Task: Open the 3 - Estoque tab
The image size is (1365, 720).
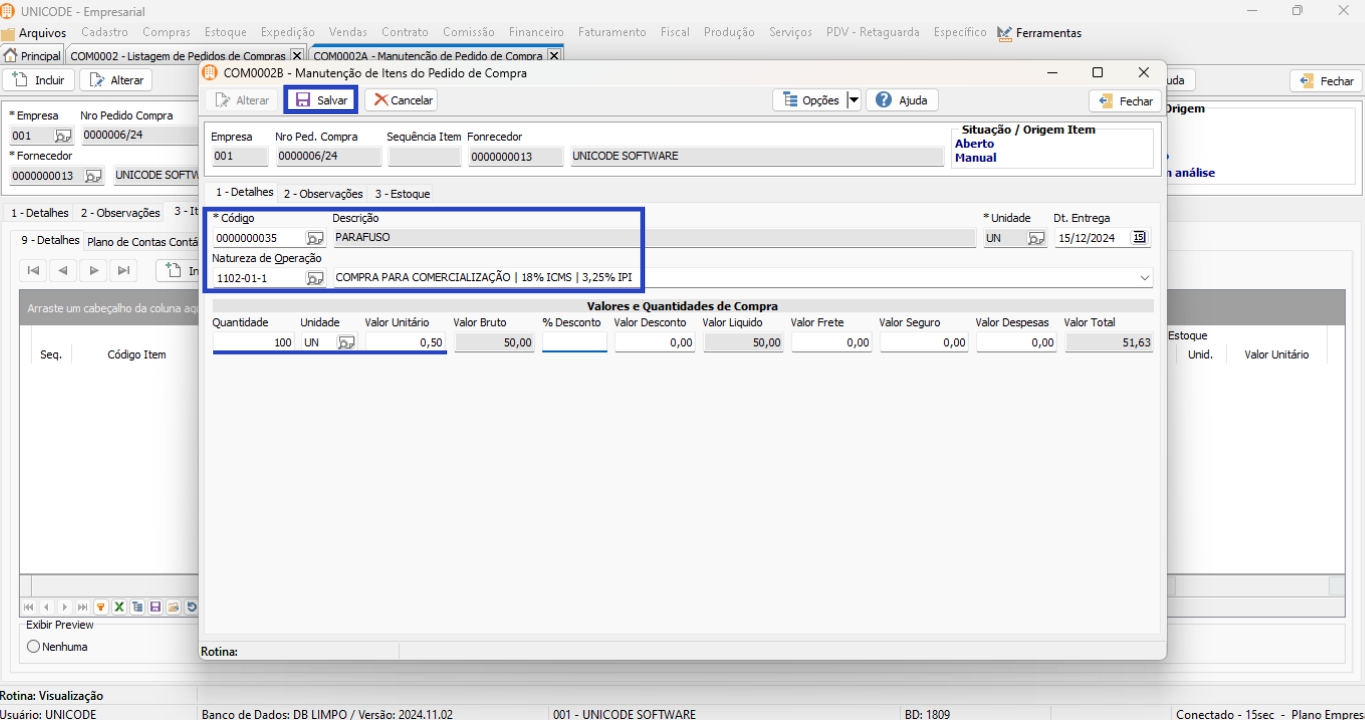Action: coord(402,194)
